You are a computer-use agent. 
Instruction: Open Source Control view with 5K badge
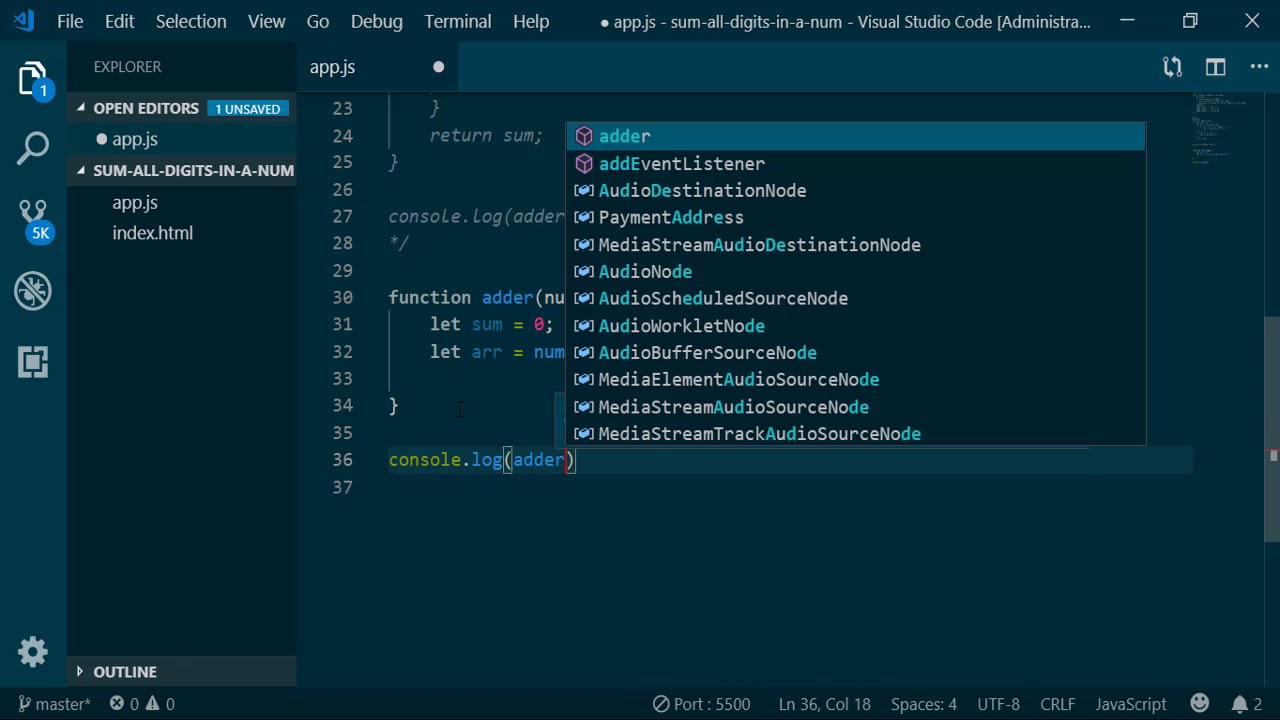tap(33, 220)
